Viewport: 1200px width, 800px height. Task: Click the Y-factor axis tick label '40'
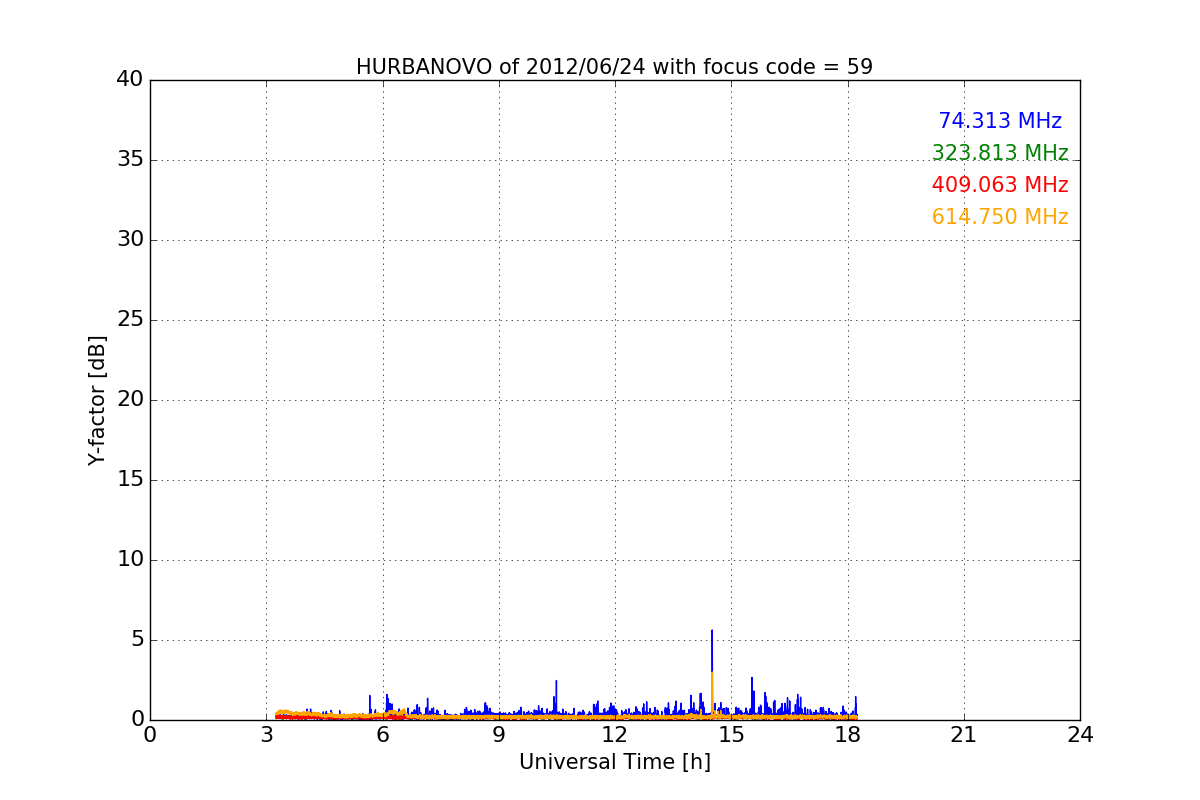point(130,80)
